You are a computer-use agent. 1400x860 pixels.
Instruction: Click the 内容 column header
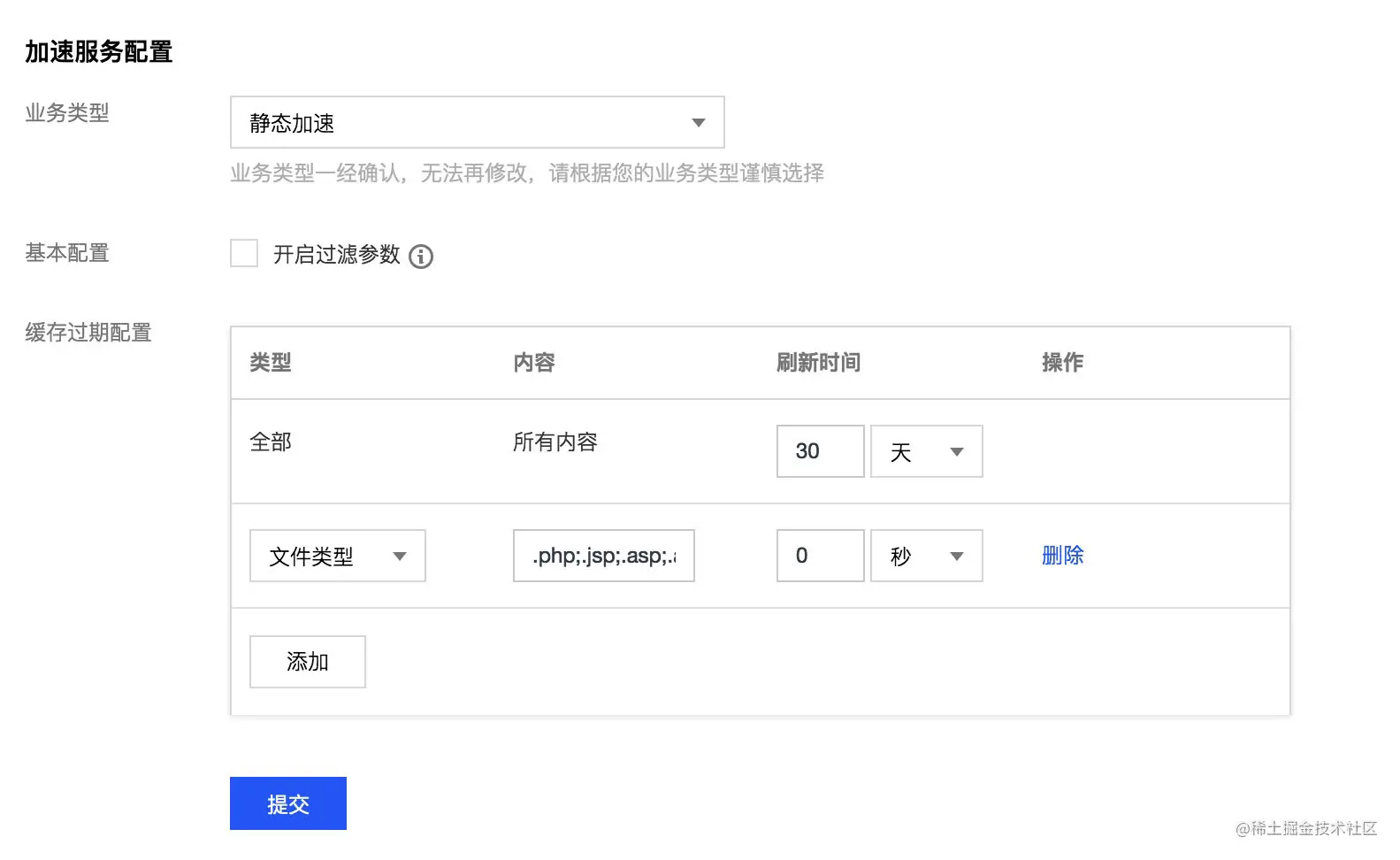click(x=534, y=363)
